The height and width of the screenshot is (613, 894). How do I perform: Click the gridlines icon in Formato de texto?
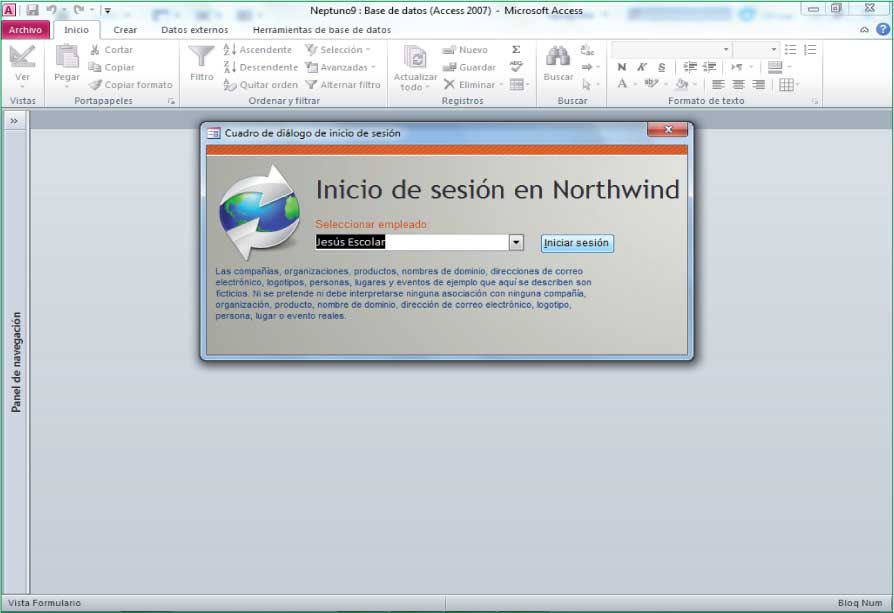pyautogui.click(x=786, y=84)
